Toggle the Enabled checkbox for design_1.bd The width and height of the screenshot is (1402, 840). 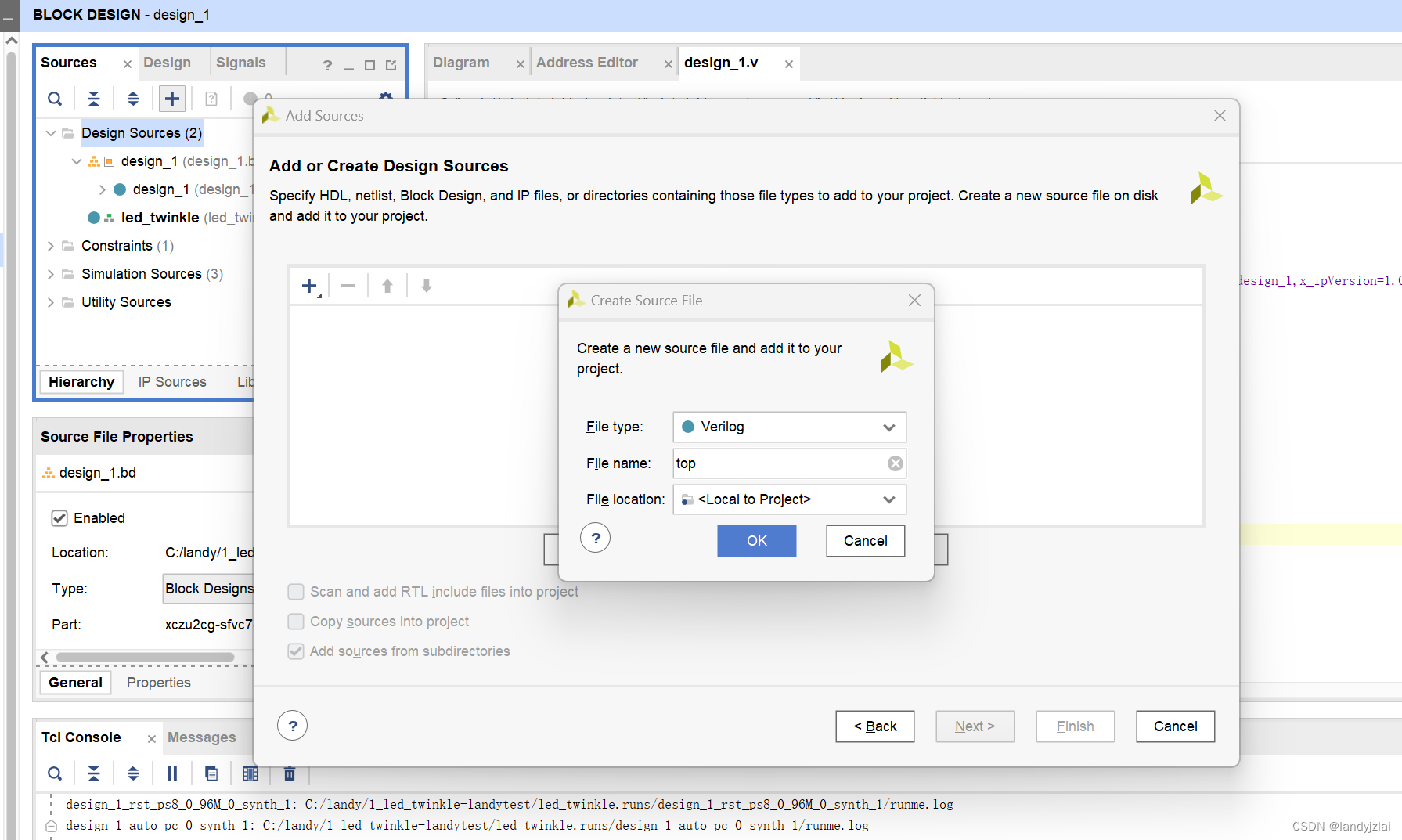pos(59,518)
